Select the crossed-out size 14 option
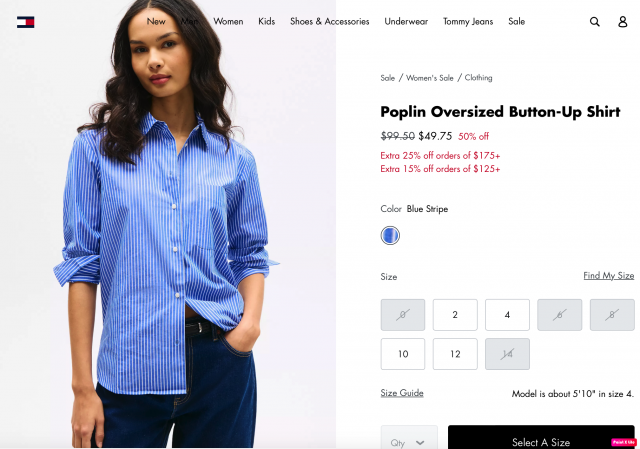This screenshot has height=449, width=640. [x=507, y=354]
